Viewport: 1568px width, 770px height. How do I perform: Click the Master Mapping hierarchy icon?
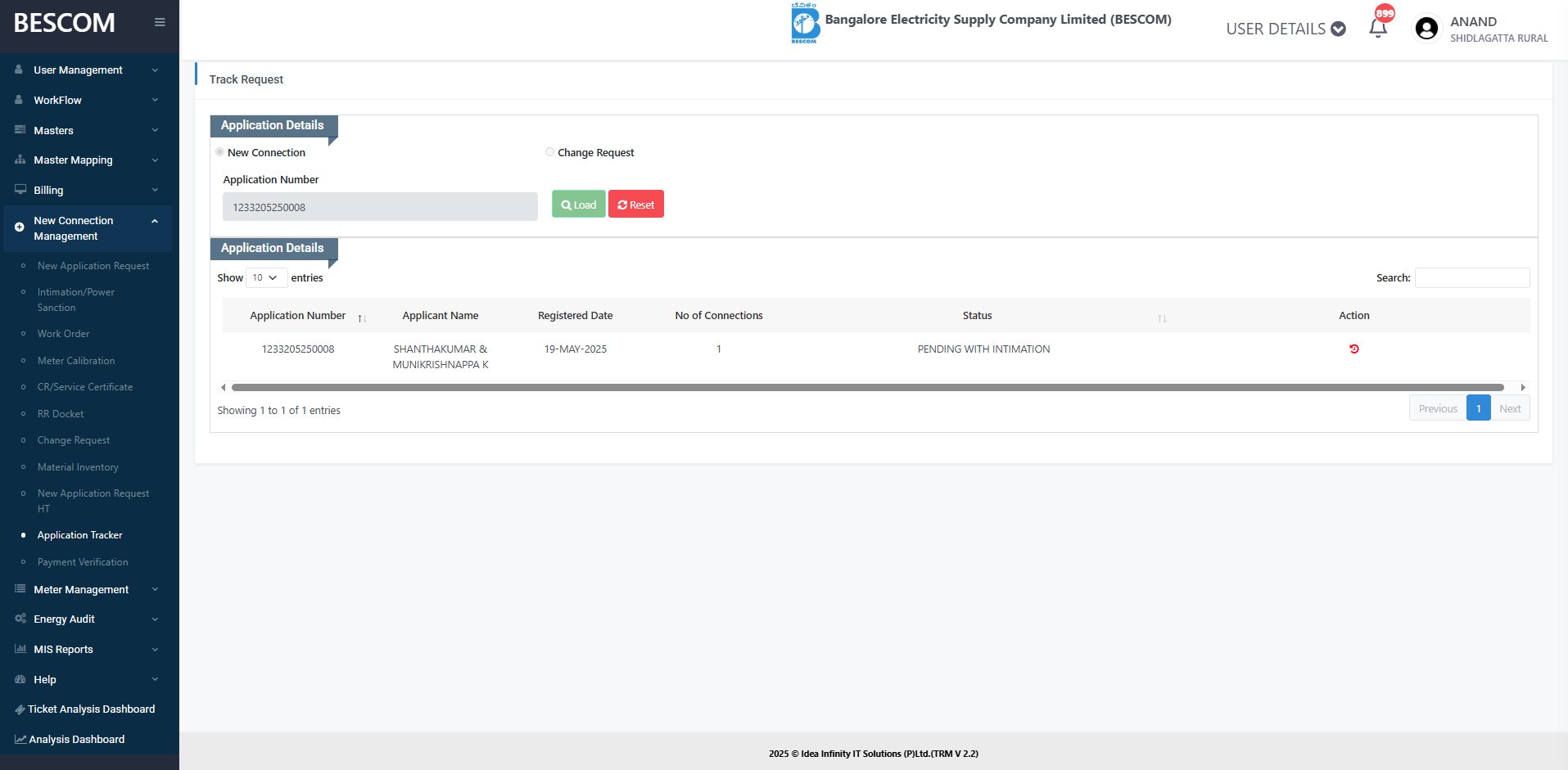point(20,160)
